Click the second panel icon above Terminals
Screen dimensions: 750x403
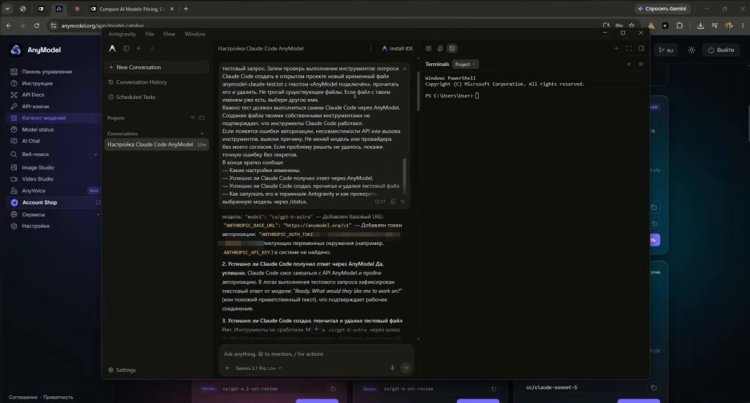pyautogui.click(x=440, y=48)
